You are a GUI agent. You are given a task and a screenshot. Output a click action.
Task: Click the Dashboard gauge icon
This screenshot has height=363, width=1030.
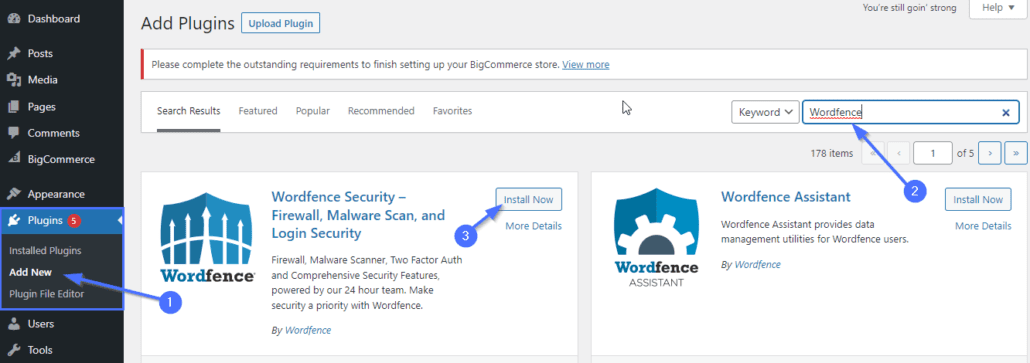pyautogui.click(x=13, y=18)
